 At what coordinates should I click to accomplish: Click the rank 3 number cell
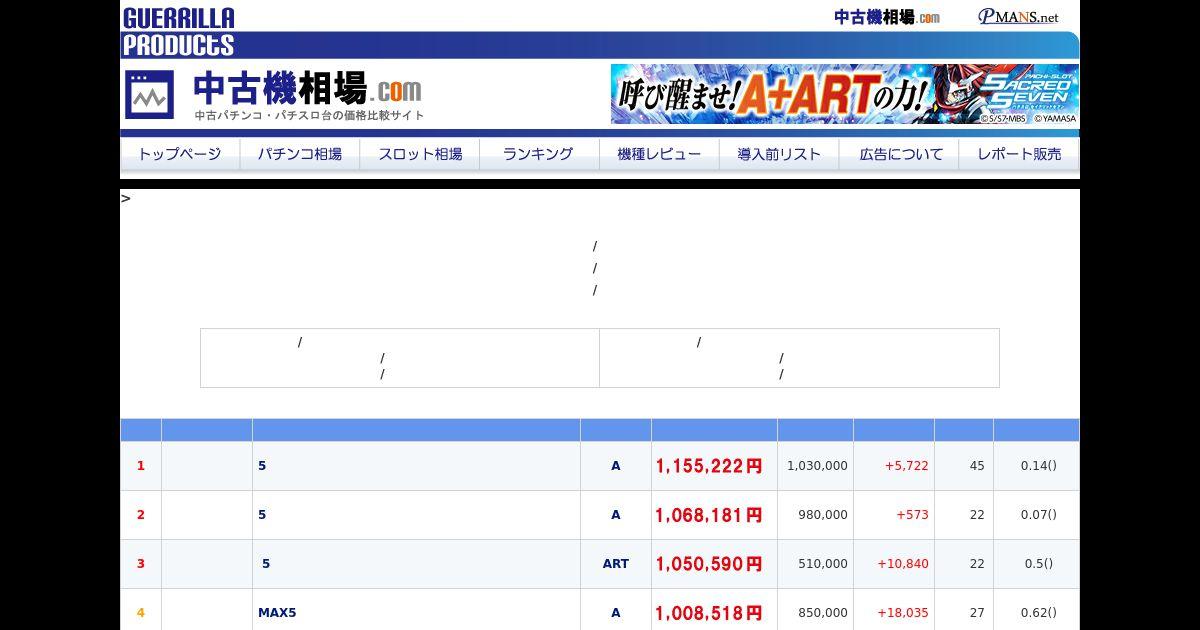tap(141, 564)
